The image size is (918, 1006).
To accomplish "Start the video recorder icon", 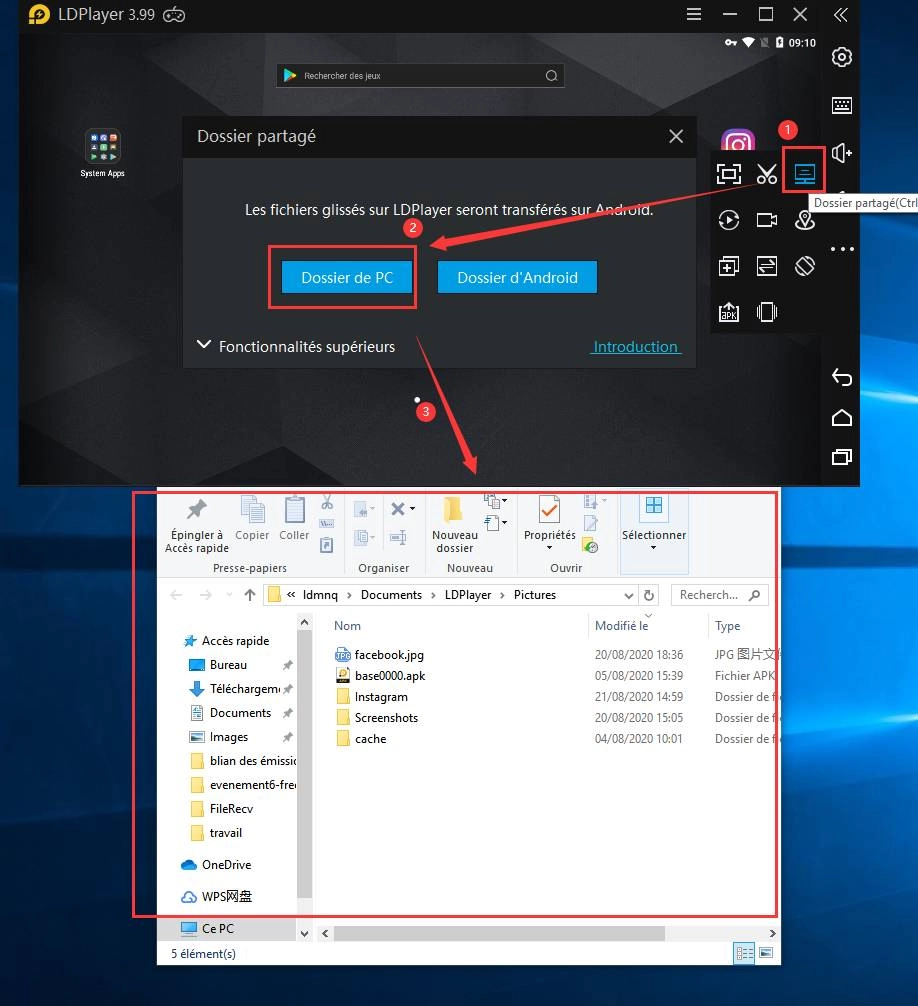I will point(767,220).
